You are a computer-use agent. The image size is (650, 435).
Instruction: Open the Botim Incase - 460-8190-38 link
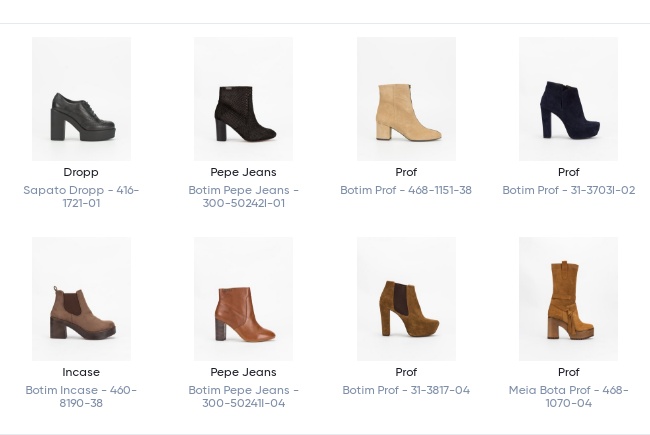click(x=81, y=396)
